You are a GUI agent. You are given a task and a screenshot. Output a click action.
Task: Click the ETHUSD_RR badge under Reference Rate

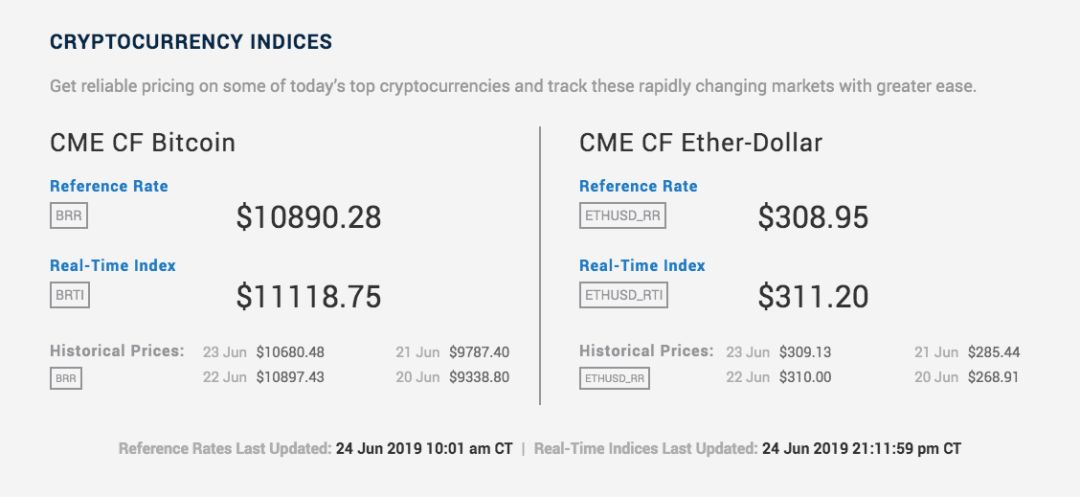tap(623, 215)
